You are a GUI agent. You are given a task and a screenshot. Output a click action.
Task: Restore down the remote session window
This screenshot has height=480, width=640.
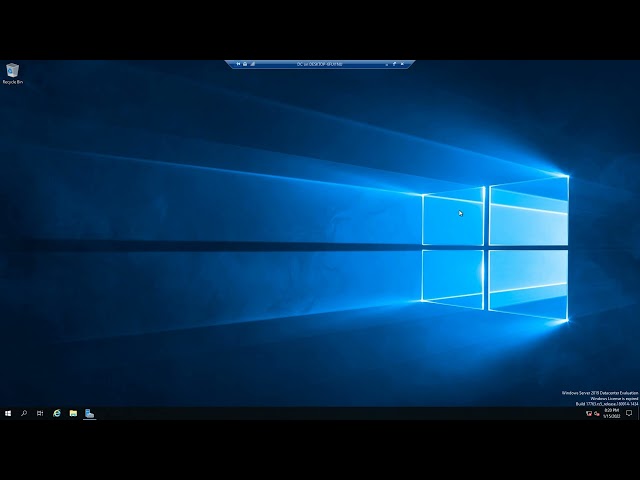[x=394, y=64]
